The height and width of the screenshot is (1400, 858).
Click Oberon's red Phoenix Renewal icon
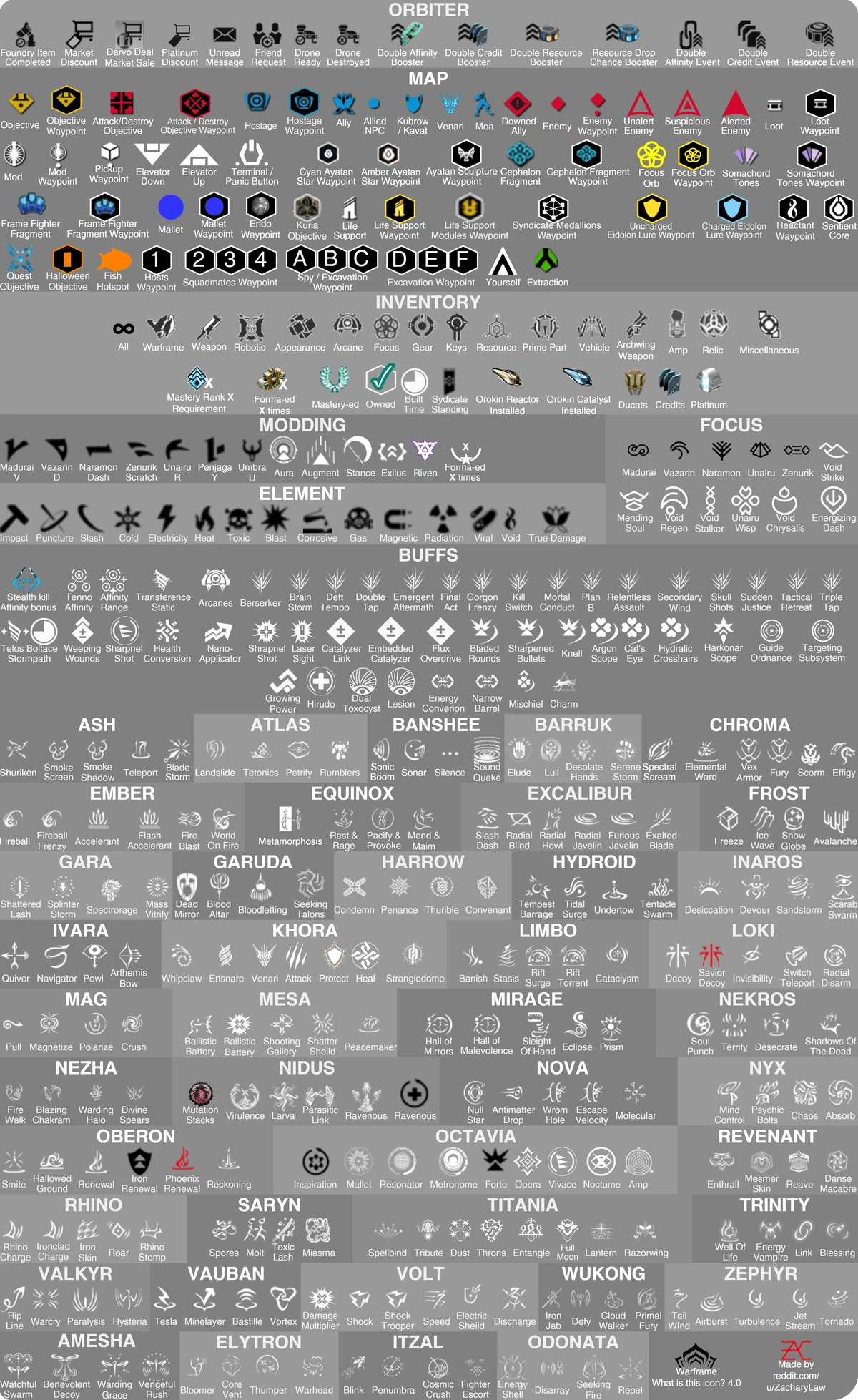click(182, 1160)
